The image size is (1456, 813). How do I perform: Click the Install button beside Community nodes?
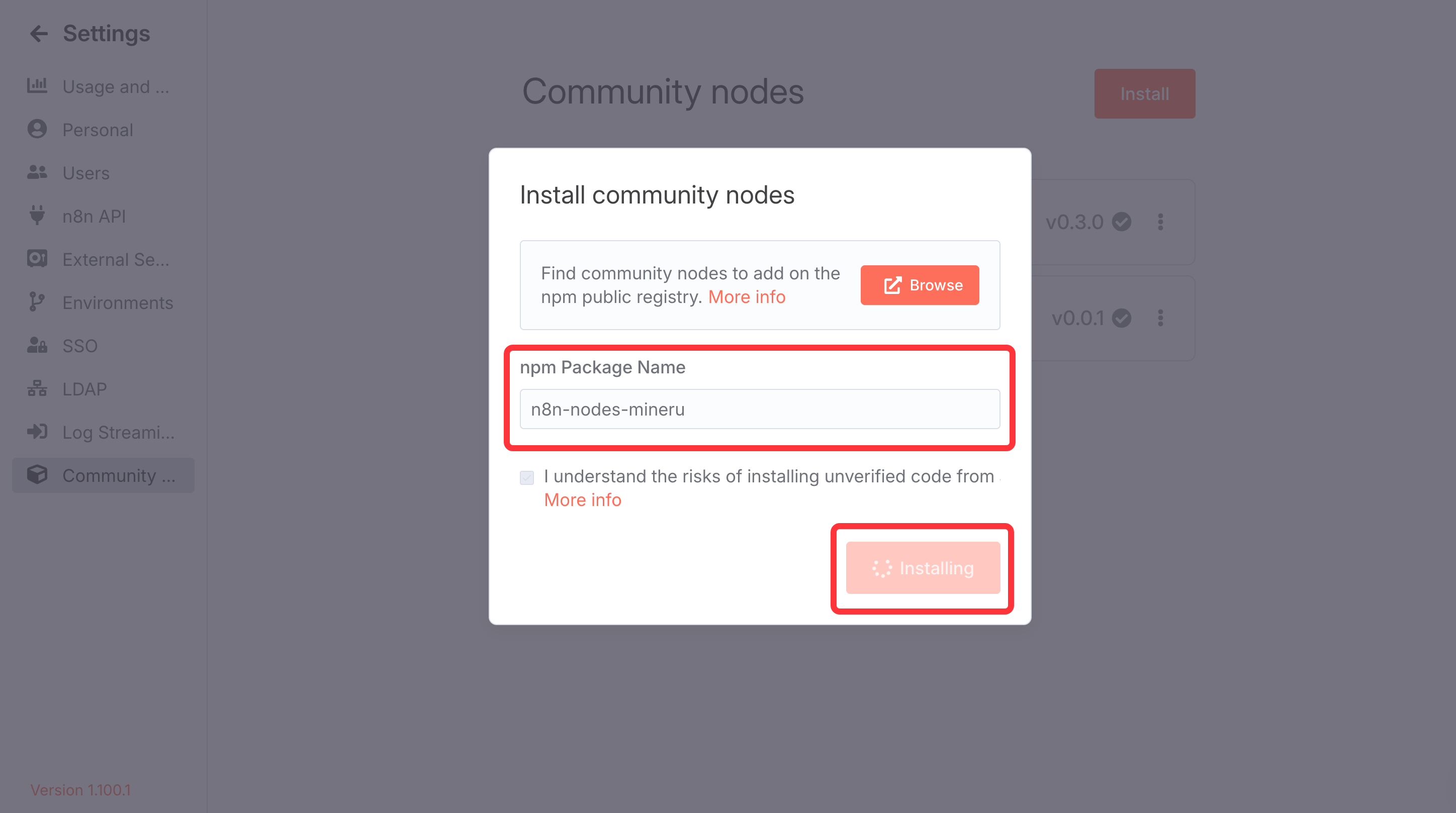1145,94
